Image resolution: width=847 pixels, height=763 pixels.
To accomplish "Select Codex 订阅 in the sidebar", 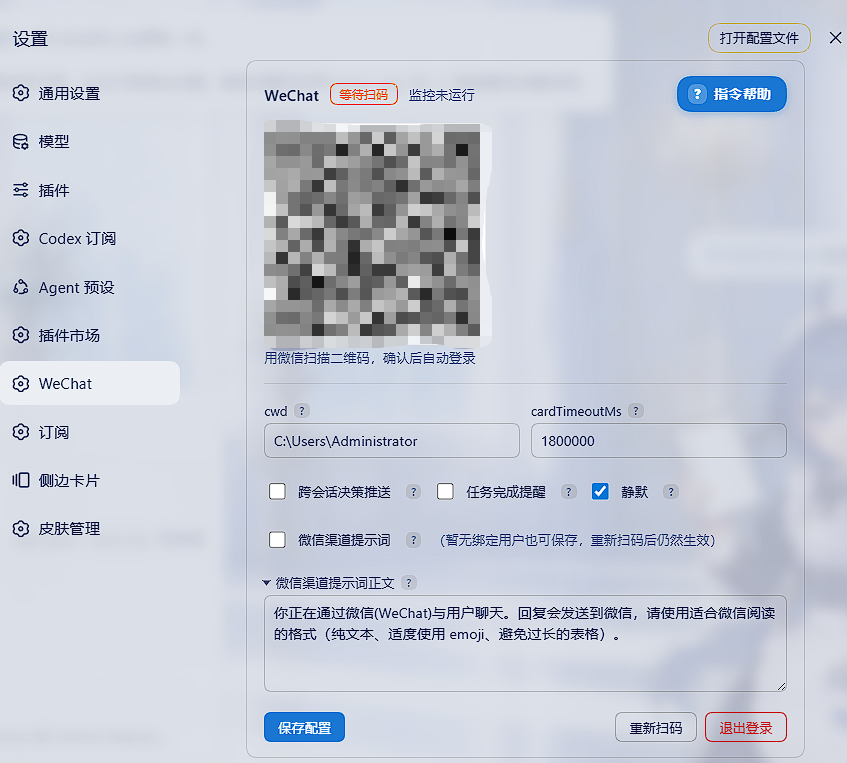I will pos(90,238).
